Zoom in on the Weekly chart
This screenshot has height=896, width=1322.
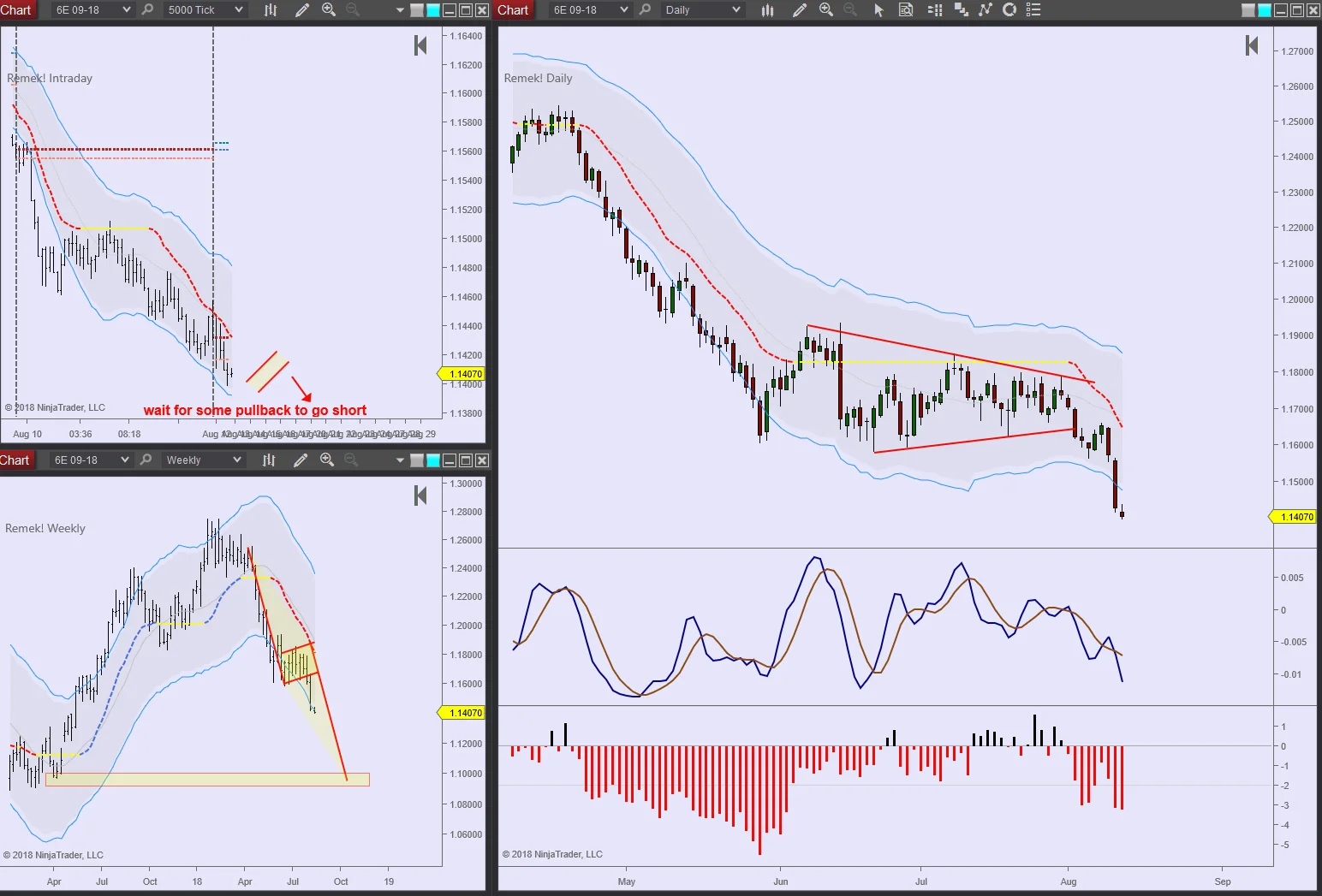tap(327, 460)
